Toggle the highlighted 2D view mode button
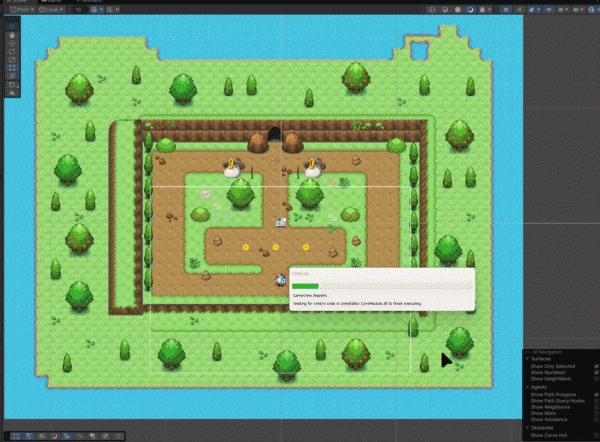 506,10
